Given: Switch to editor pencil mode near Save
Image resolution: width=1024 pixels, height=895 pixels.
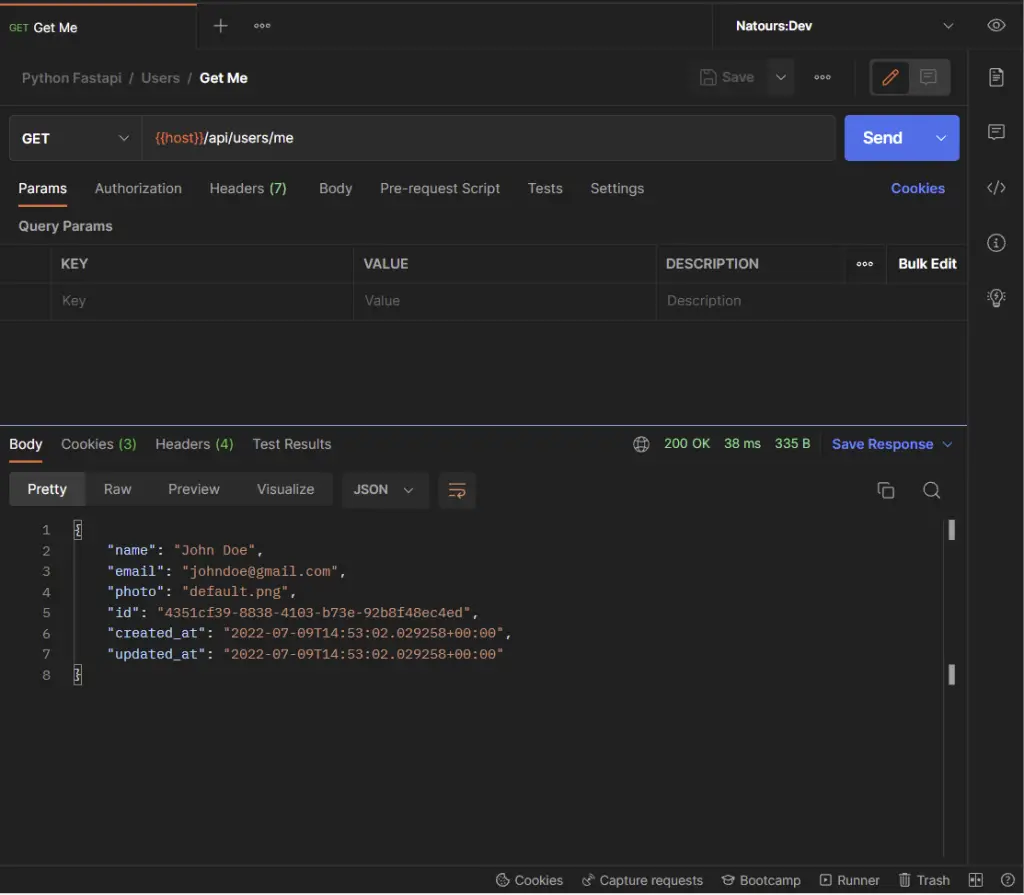Looking at the screenshot, I should pyautogui.click(x=889, y=77).
